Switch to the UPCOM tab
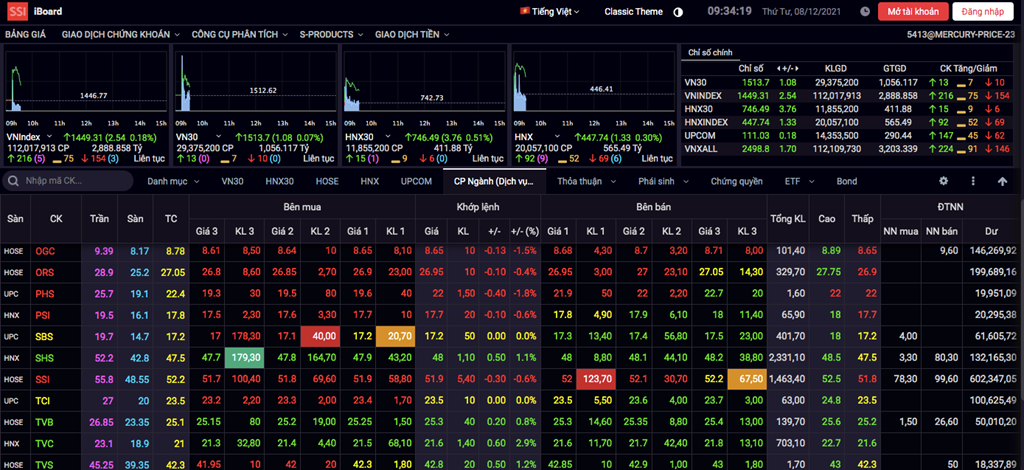1024x470 pixels. 416,181
